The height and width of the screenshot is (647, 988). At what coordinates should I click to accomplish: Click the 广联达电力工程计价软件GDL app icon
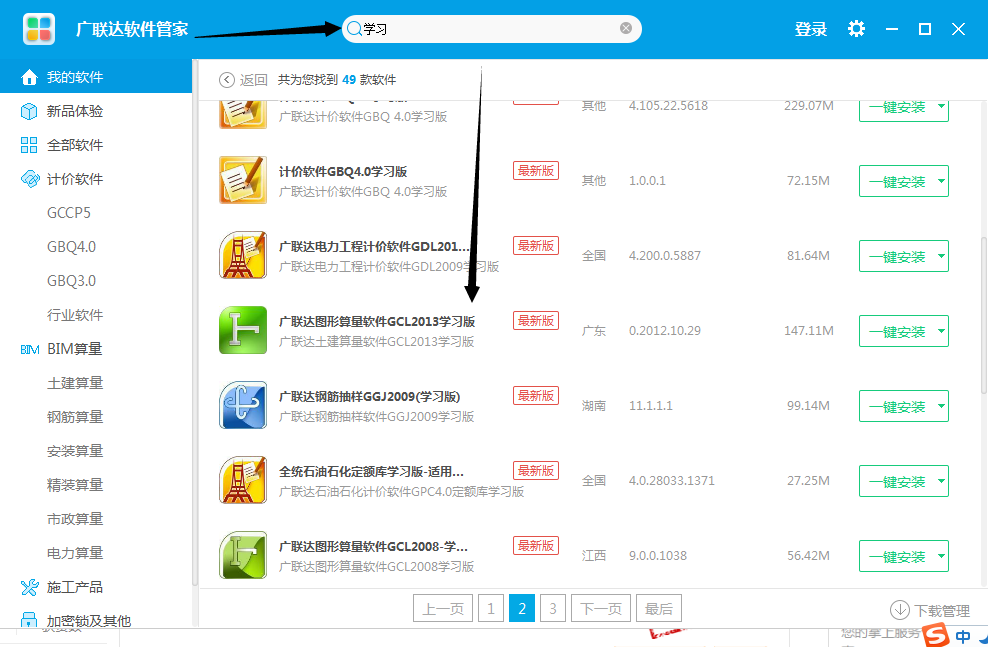coord(243,255)
